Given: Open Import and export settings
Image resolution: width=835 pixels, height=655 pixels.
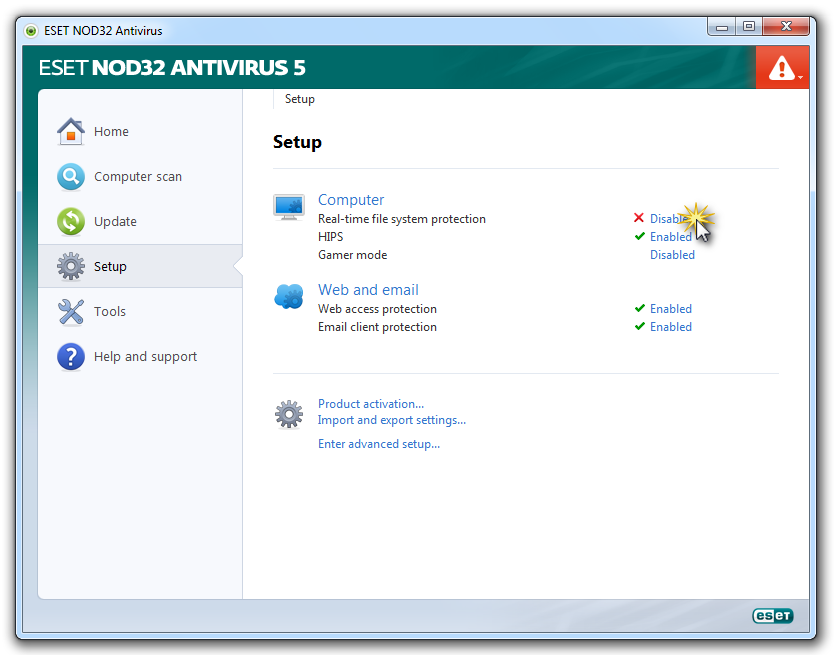Looking at the screenshot, I should point(391,420).
